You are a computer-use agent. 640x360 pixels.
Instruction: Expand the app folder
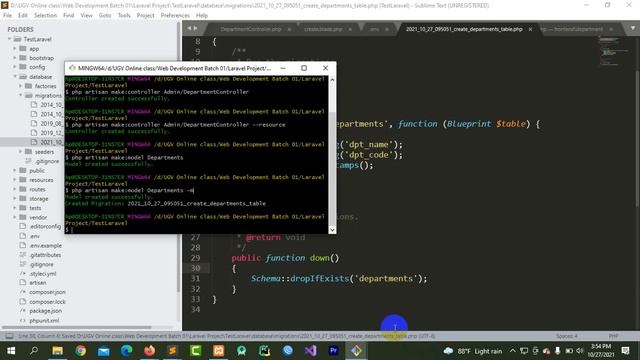pyautogui.click(x=15, y=49)
